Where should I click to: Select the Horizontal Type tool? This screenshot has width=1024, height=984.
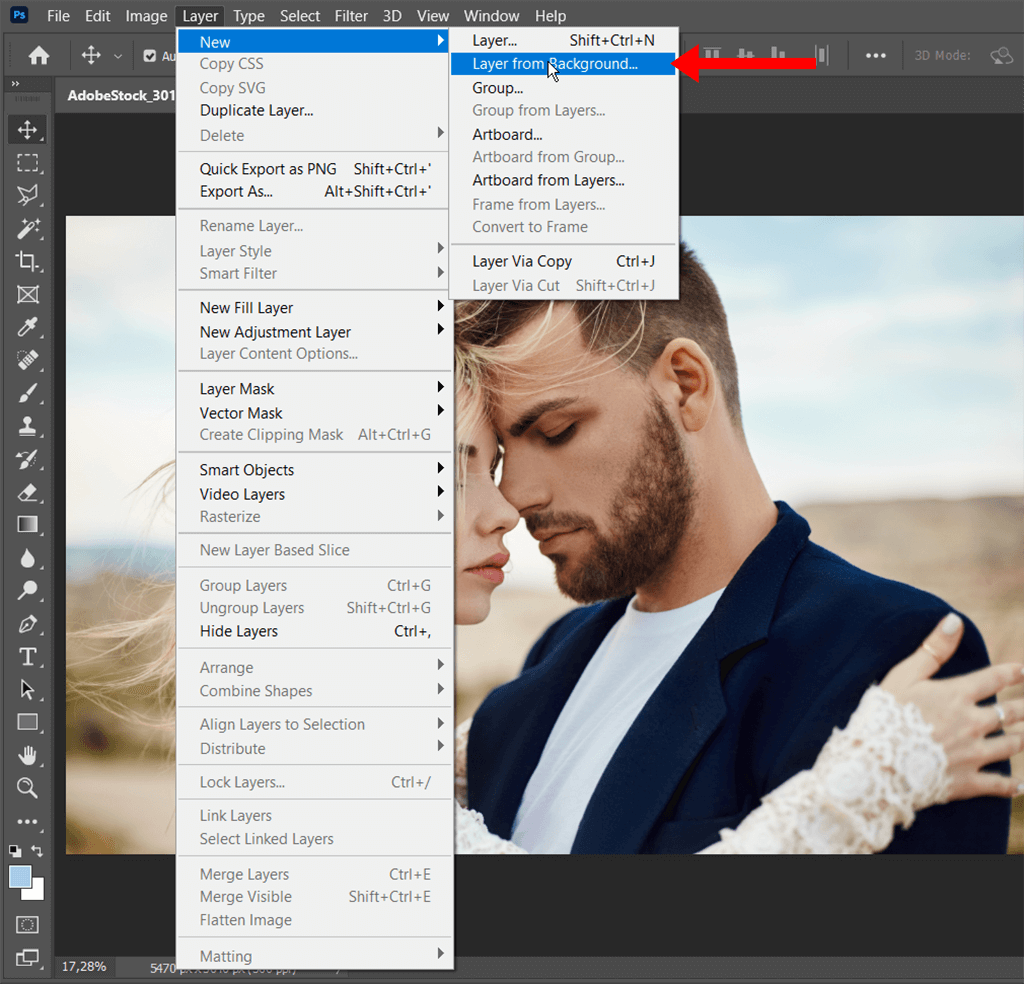pyautogui.click(x=27, y=657)
